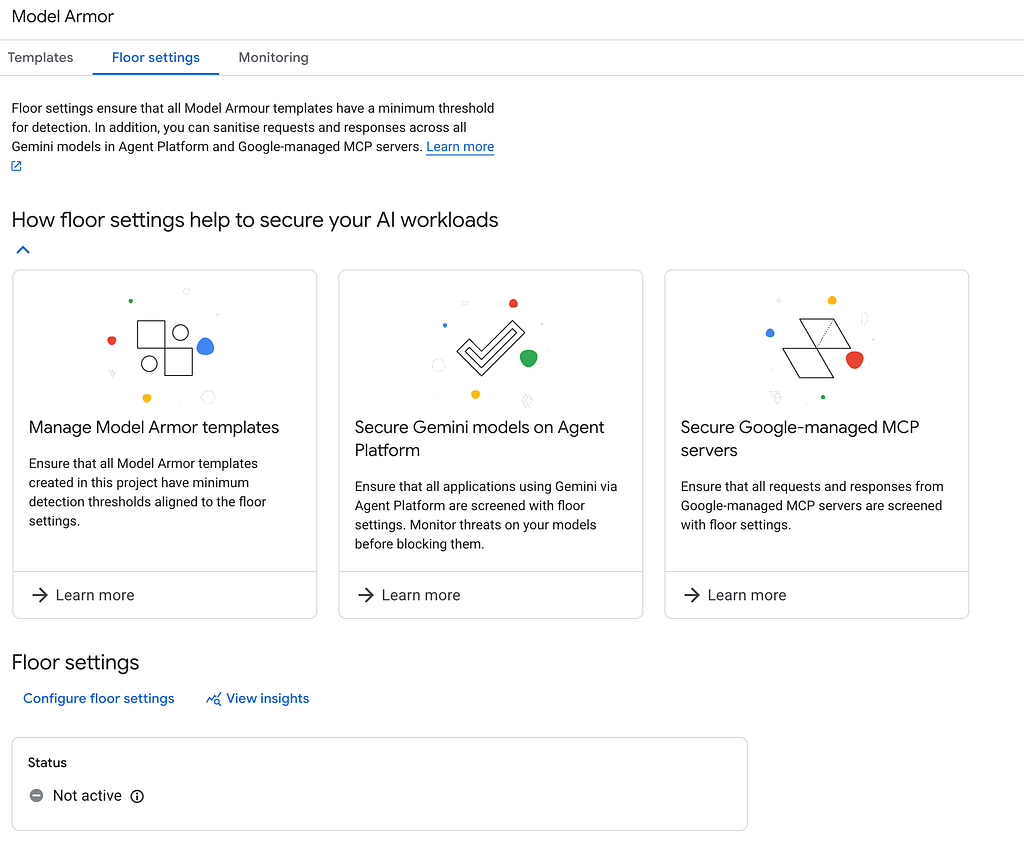Click the arrow icon in MCP servers card
The width and height of the screenshot is (1024, 843).
[692, 595]
